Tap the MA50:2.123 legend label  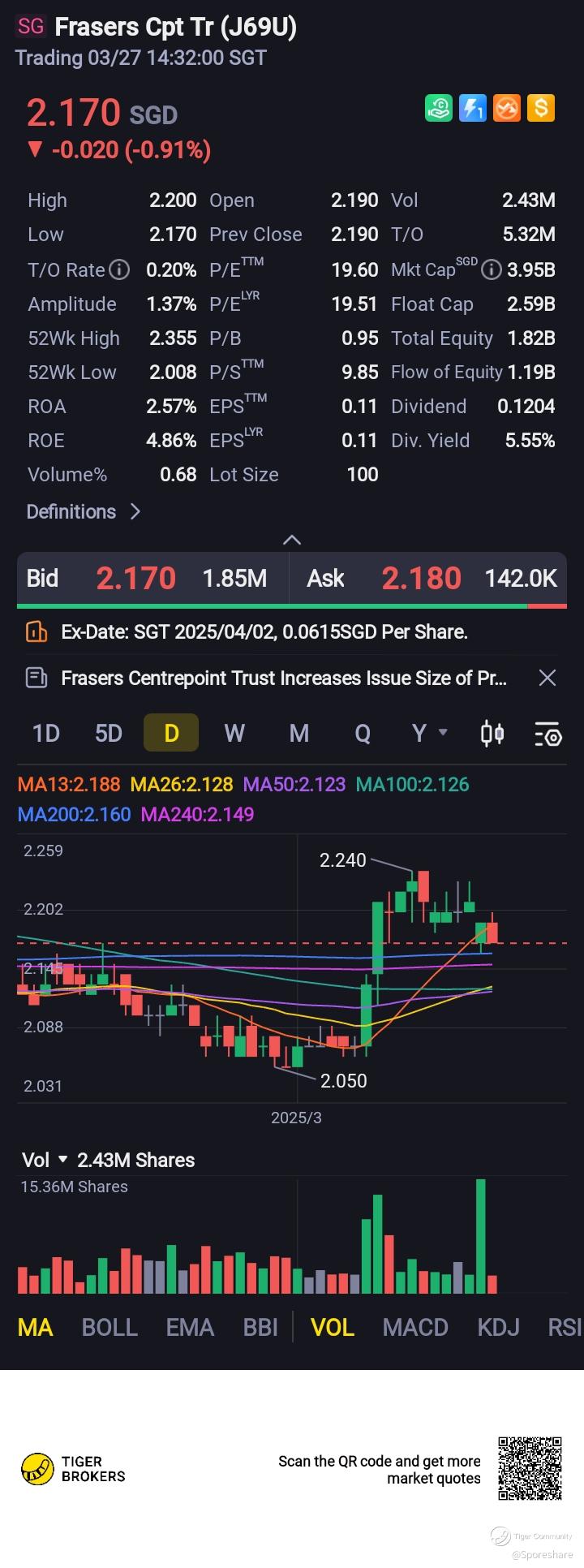pyautogui.click(x=294, y=784)
